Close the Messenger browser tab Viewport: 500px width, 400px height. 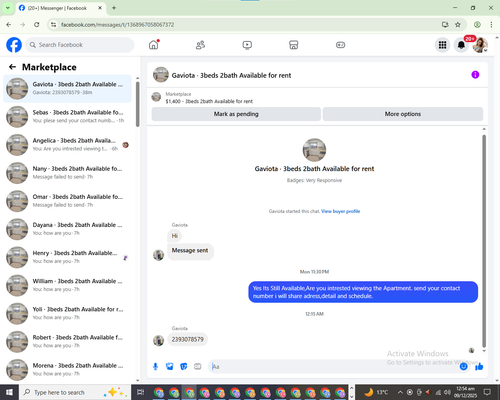point(100,8)
